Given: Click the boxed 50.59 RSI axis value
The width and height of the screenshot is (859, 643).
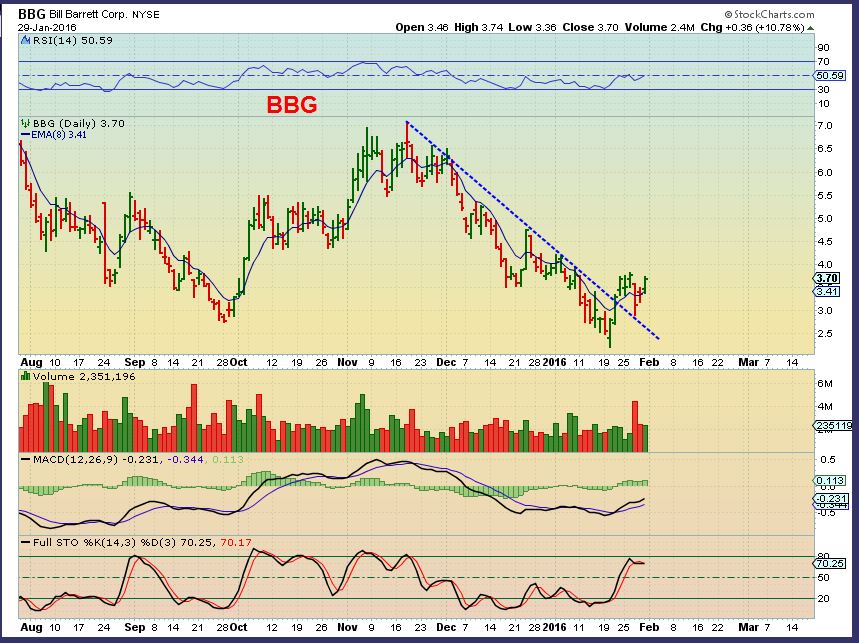Looking at the screenshot, I should click(830, 76).
